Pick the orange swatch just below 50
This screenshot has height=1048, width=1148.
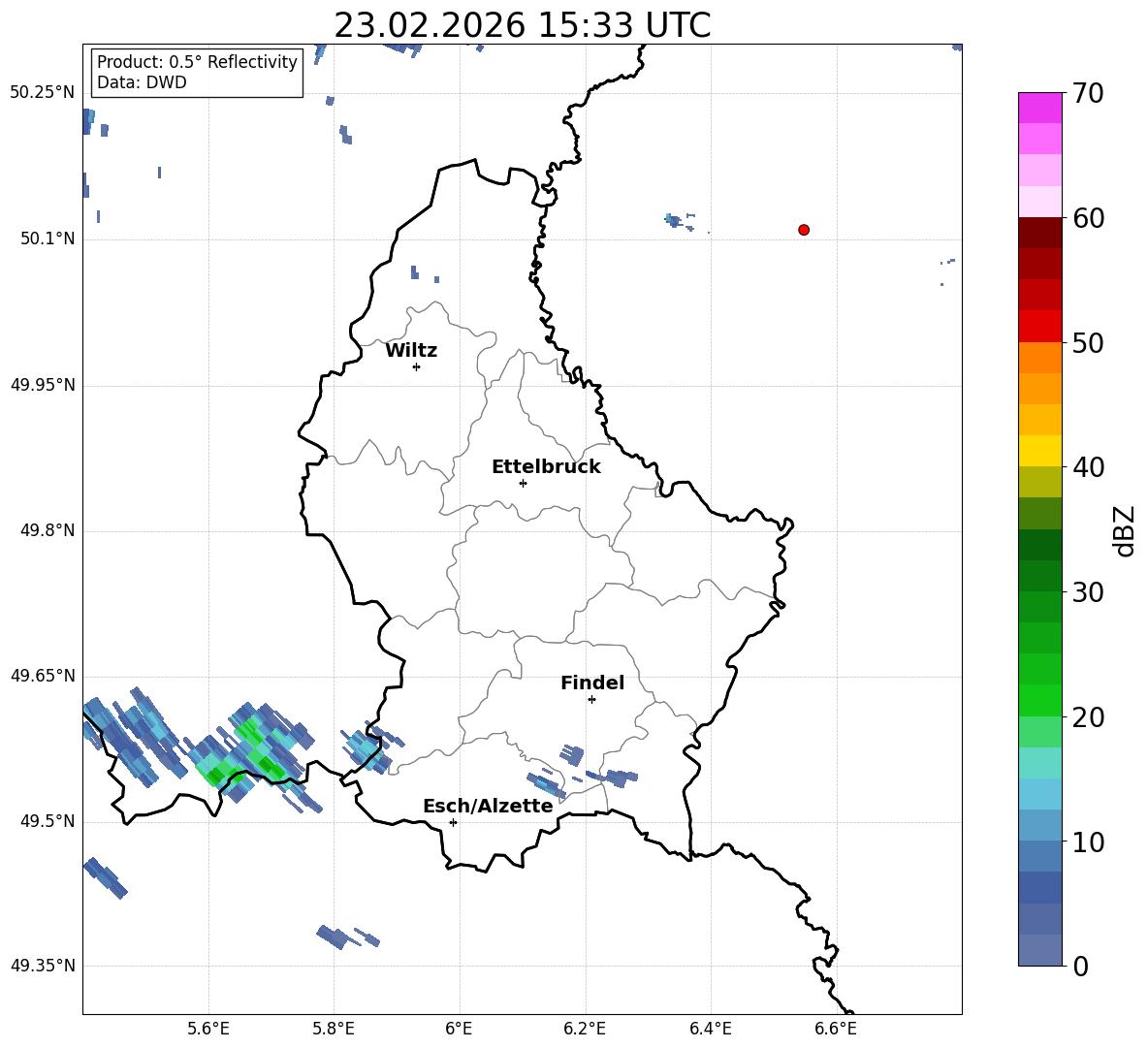pyautogui.click(x=1039, y=357)
